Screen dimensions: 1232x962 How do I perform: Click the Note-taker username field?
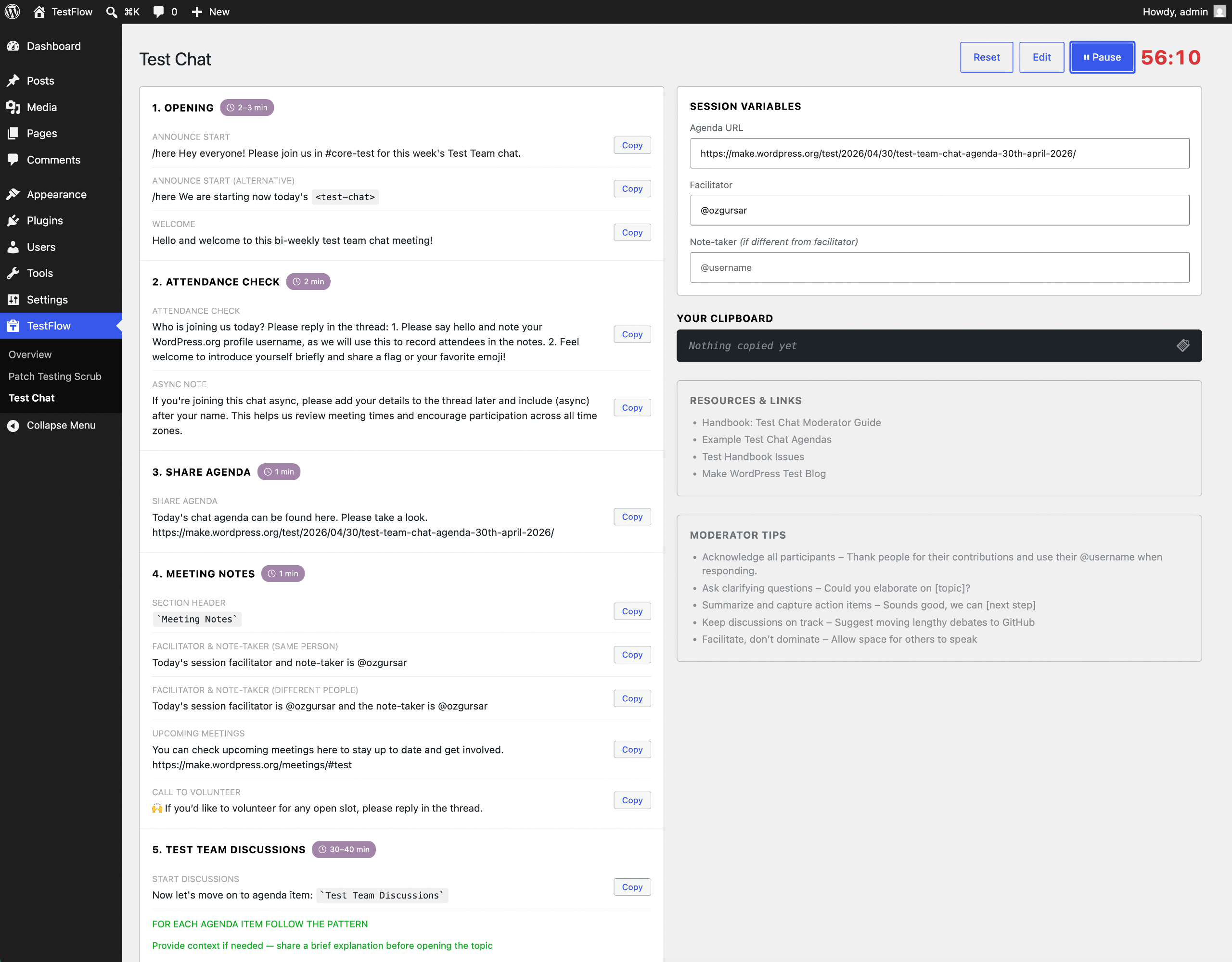click(x=939, y=267)
